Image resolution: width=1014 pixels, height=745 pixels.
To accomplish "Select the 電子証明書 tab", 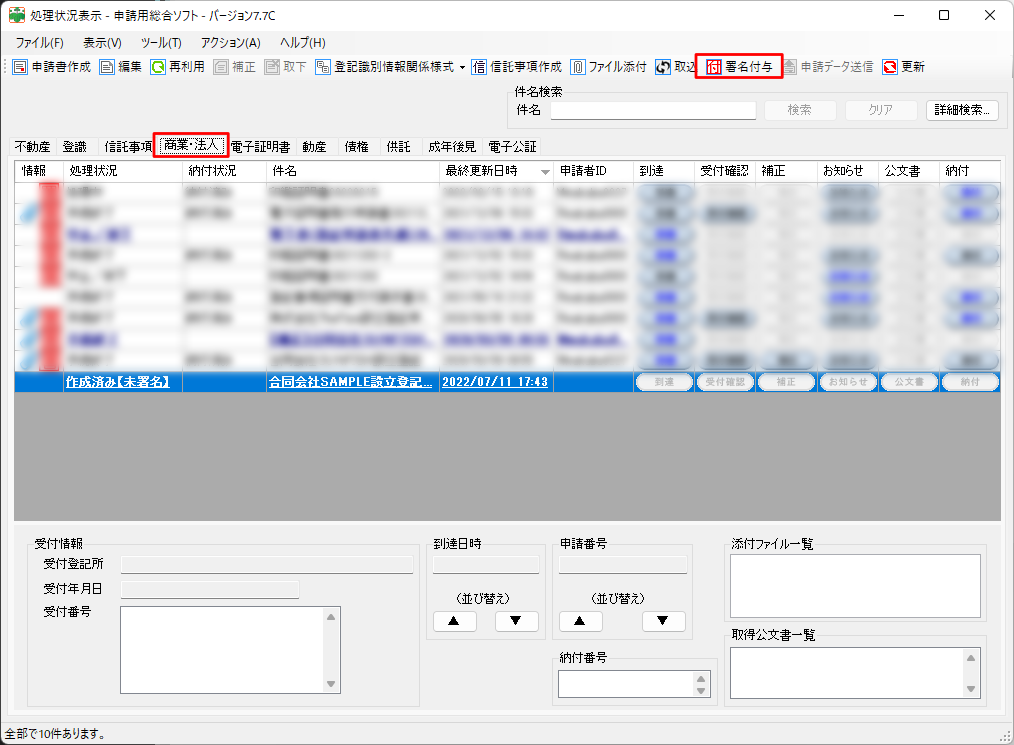I will click(260, 146).
